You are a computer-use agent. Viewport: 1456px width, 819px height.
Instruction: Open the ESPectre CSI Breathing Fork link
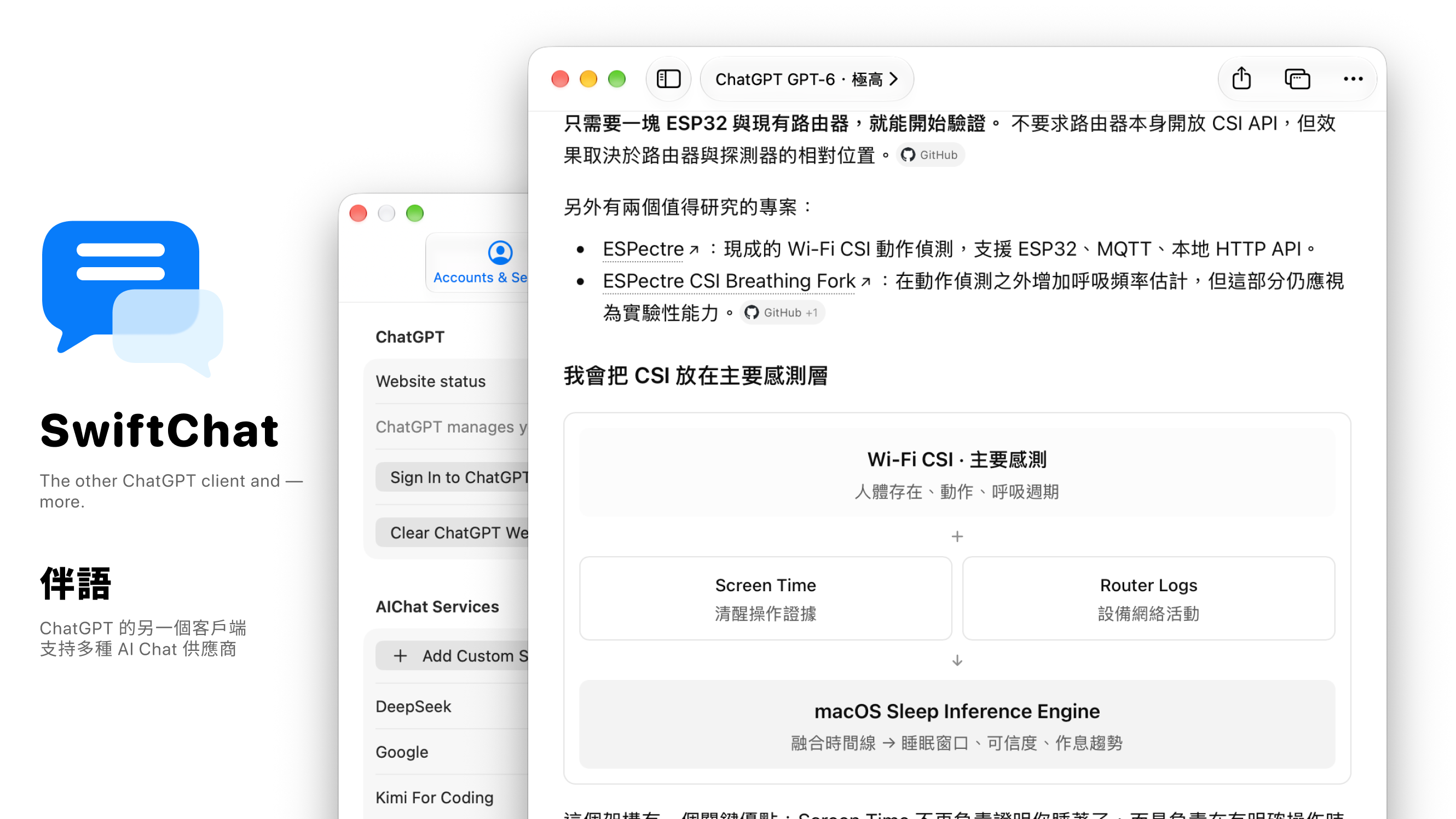pos(736,281)
